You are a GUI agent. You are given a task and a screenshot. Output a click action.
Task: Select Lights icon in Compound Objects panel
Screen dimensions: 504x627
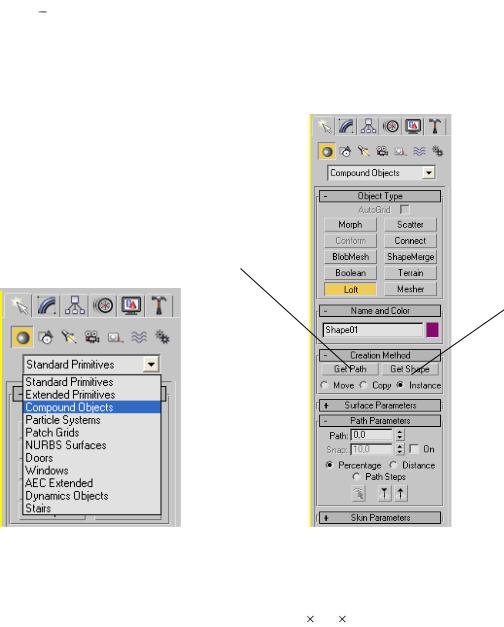[364, 152]
